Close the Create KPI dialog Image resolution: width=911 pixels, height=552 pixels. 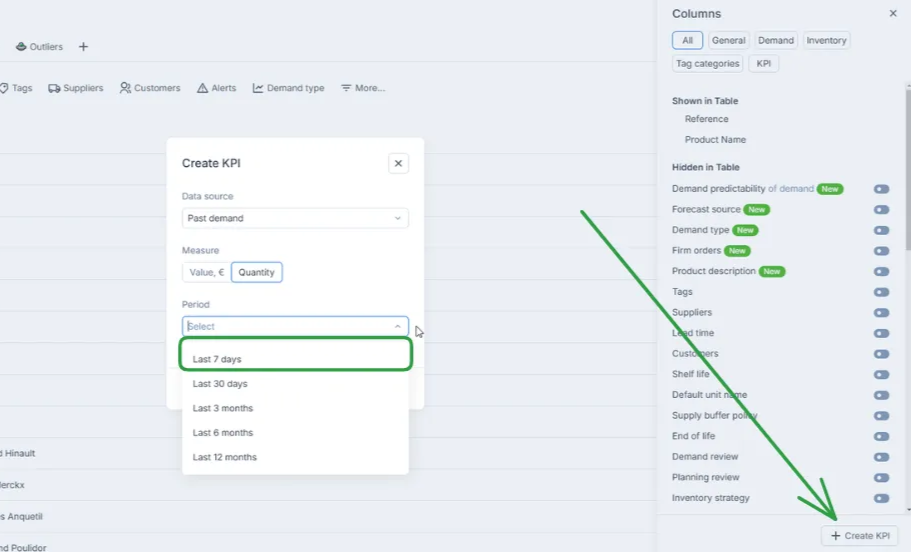[x=398, y=163]
